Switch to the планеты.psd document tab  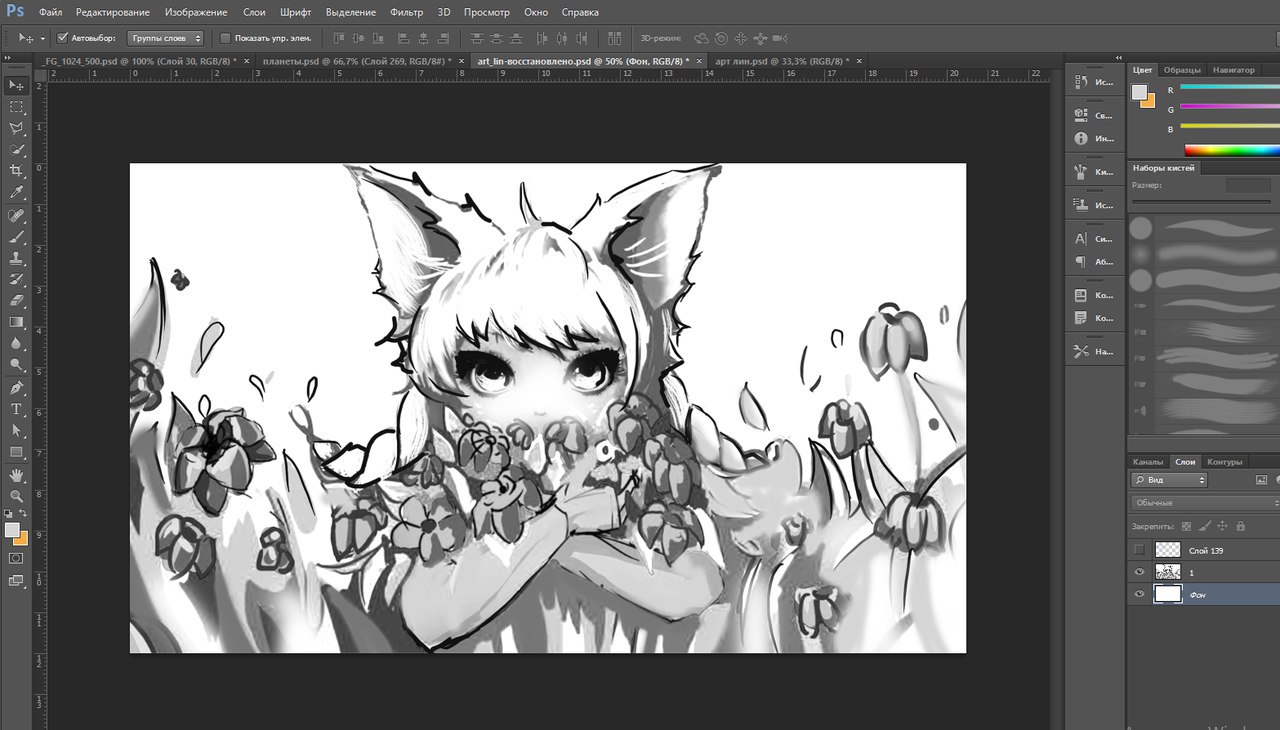(354, 61)
